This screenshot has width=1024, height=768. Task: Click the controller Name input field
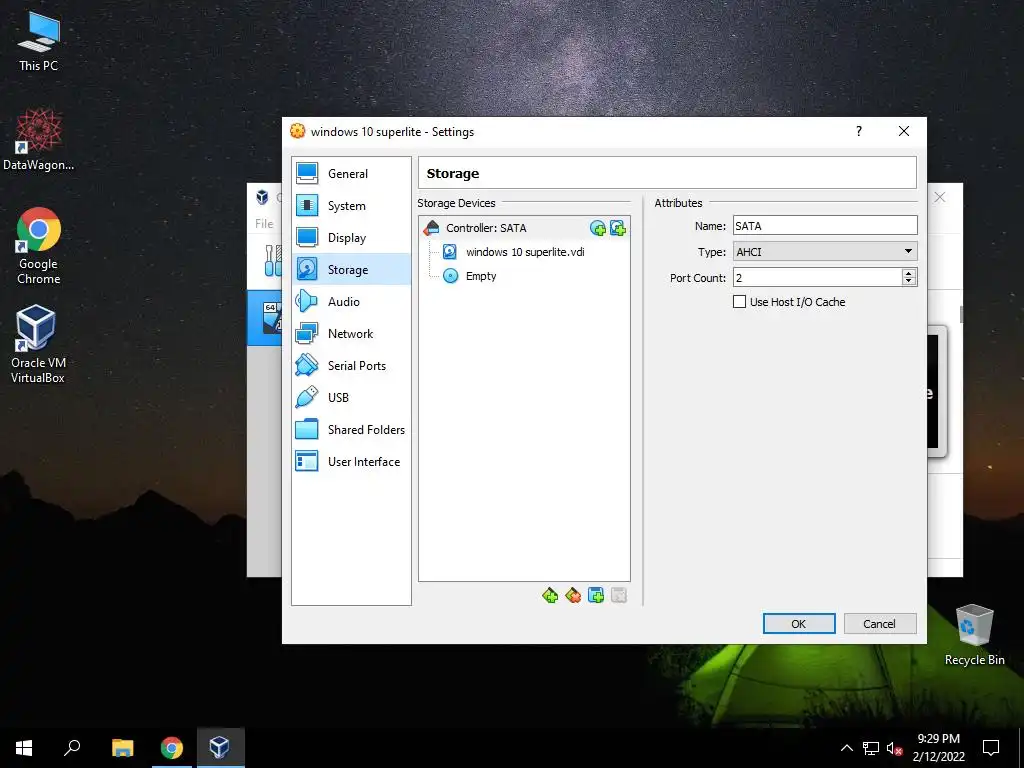[x=825, y=226]
